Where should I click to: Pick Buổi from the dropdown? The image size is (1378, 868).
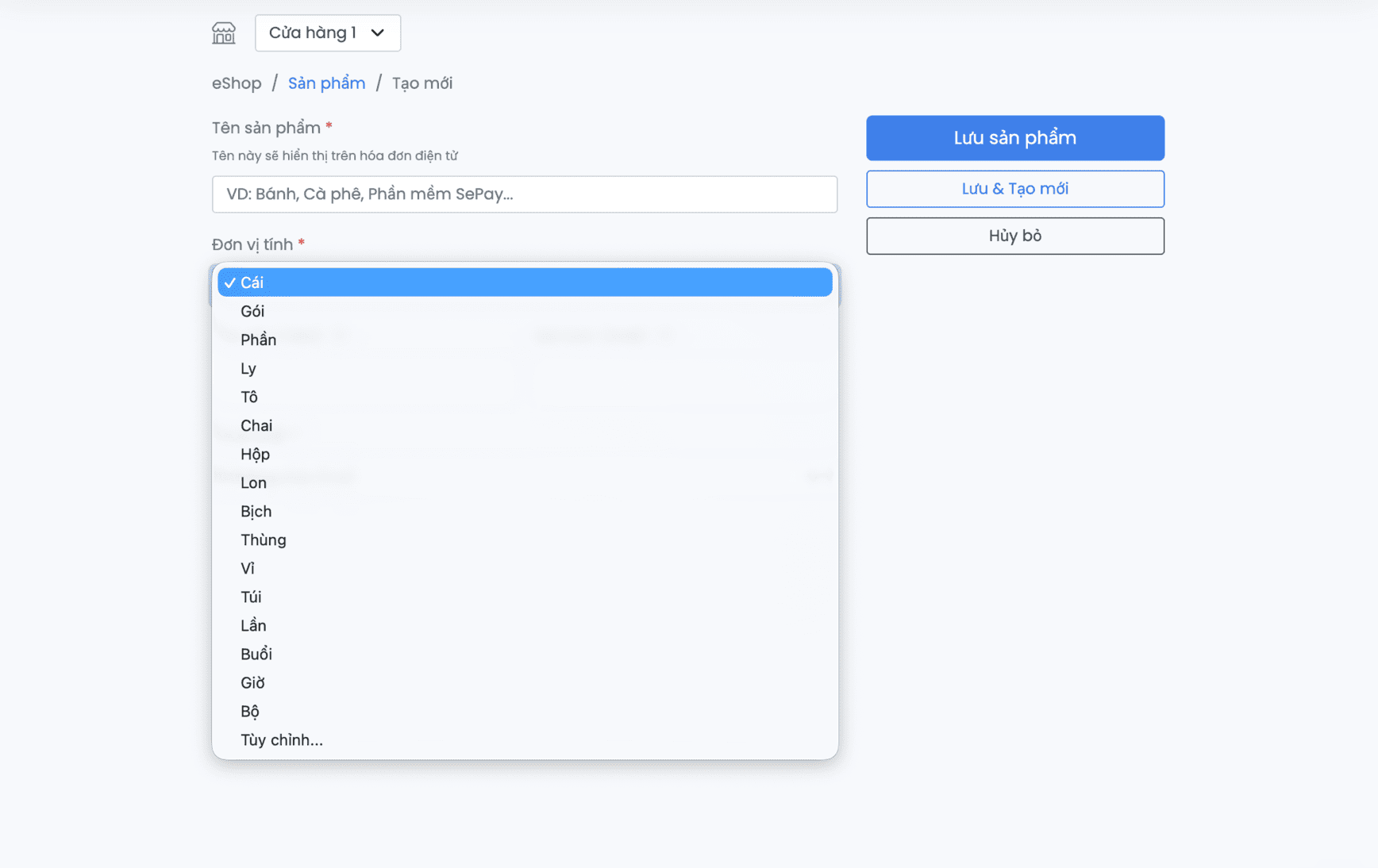256,654
